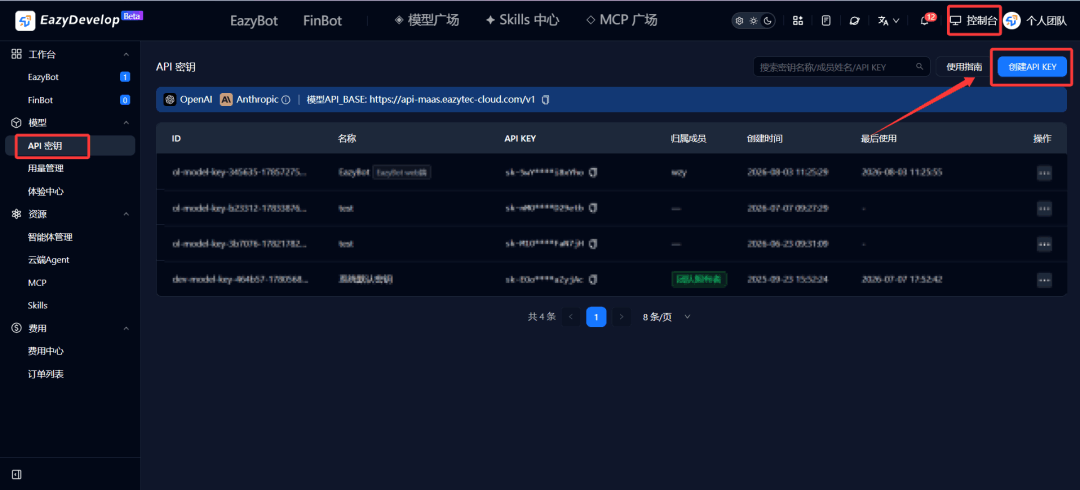Go to Skills 中心 in top navigation
The height and width of the screenshot is (490, 1080).
(521, 20)
